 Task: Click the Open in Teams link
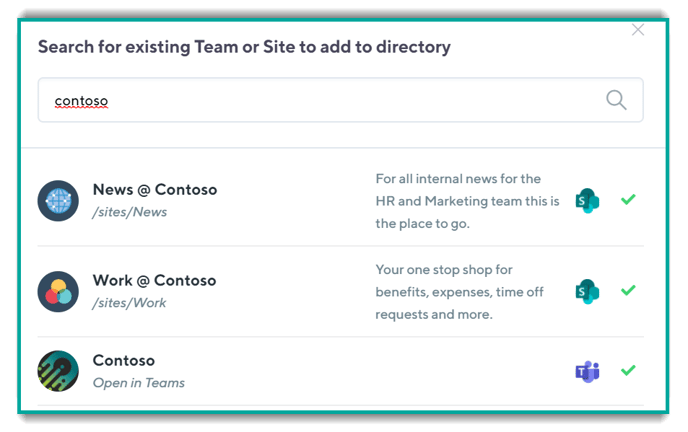138,383
